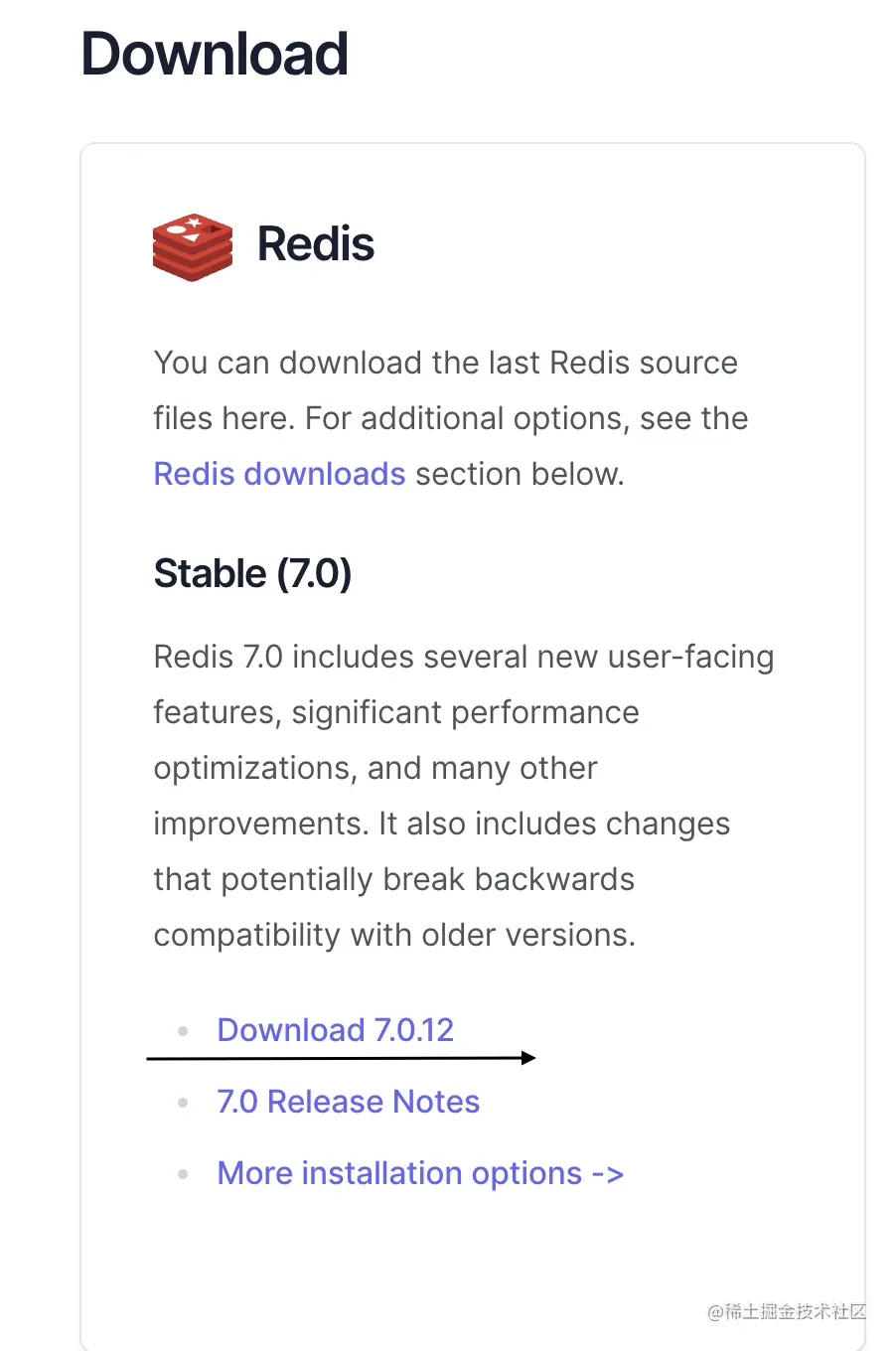Select the Stable (7.0) section heading
The width and height of the screenshot is (896, 1351).
252,573
